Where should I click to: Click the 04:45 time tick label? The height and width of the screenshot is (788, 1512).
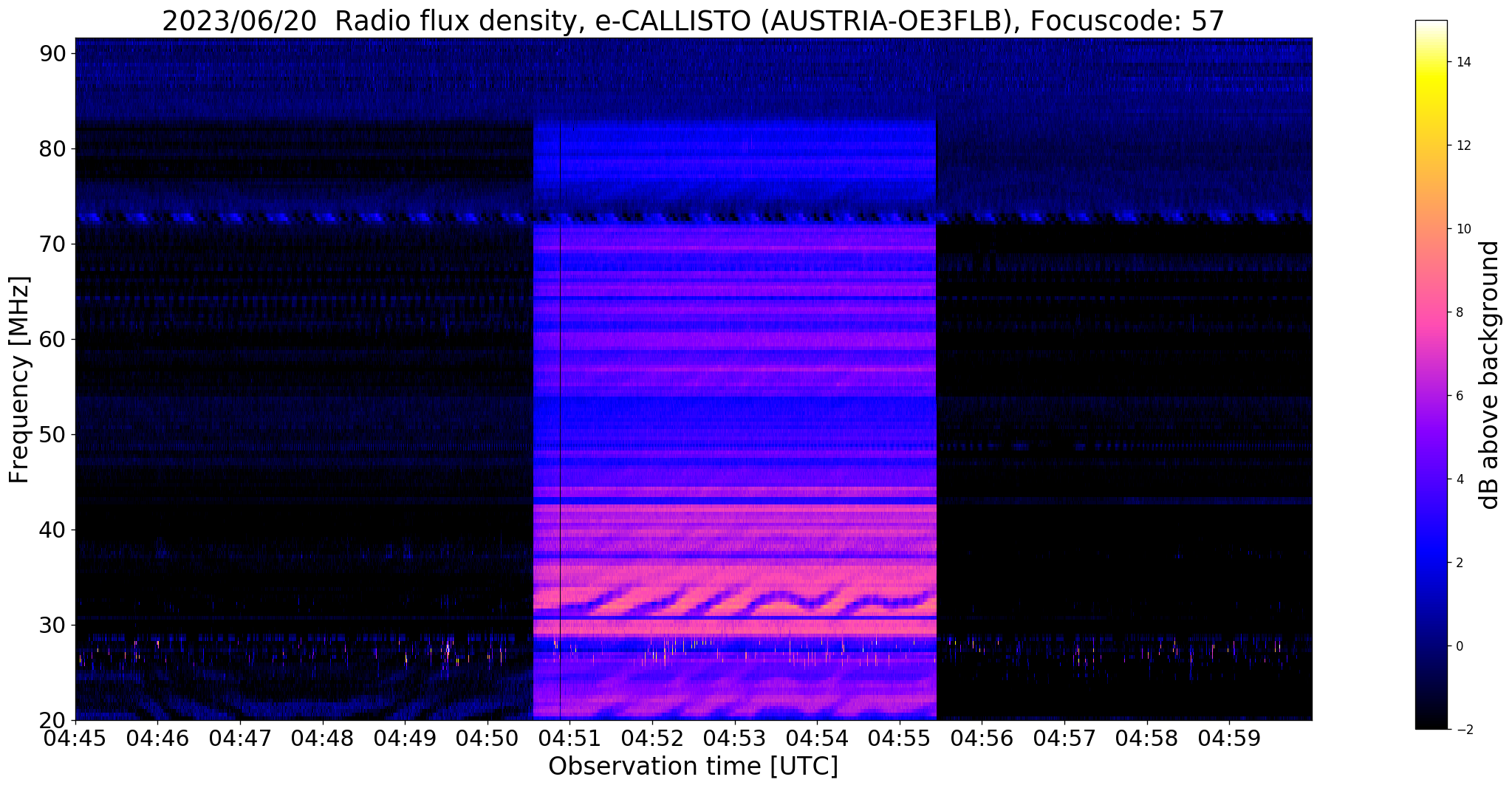pyautogui.click(x=75, y=738)
